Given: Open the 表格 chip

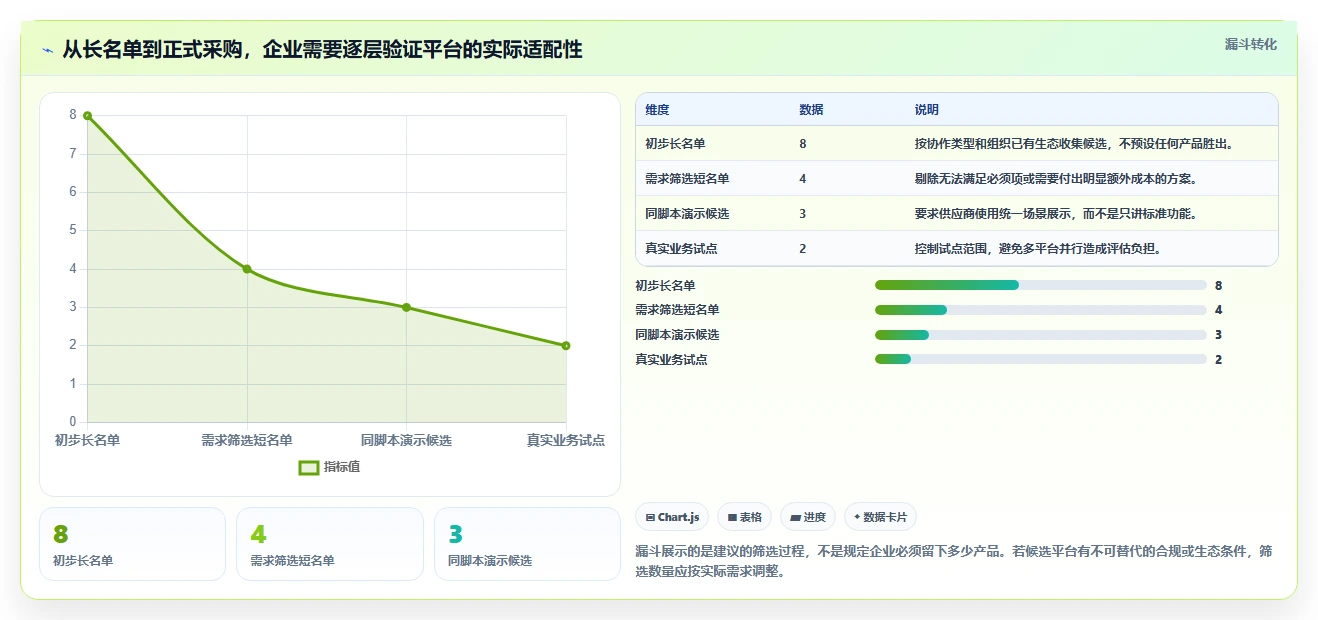Looking at the screenshot, I should (745, 517).
